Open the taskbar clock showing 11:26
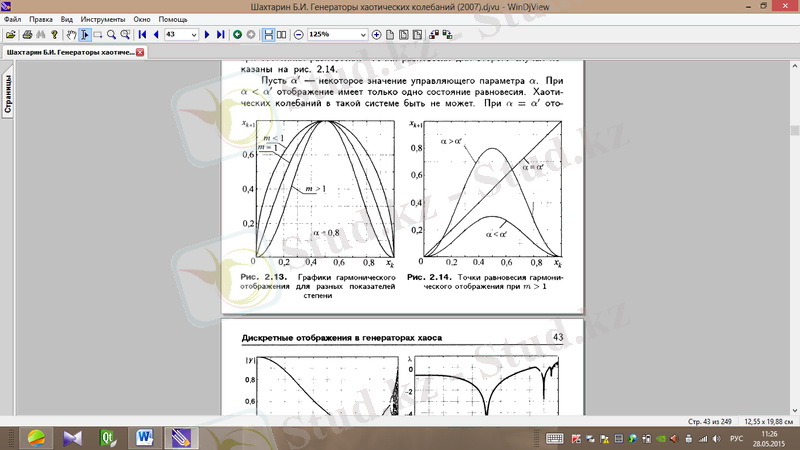 coord(768,438)
